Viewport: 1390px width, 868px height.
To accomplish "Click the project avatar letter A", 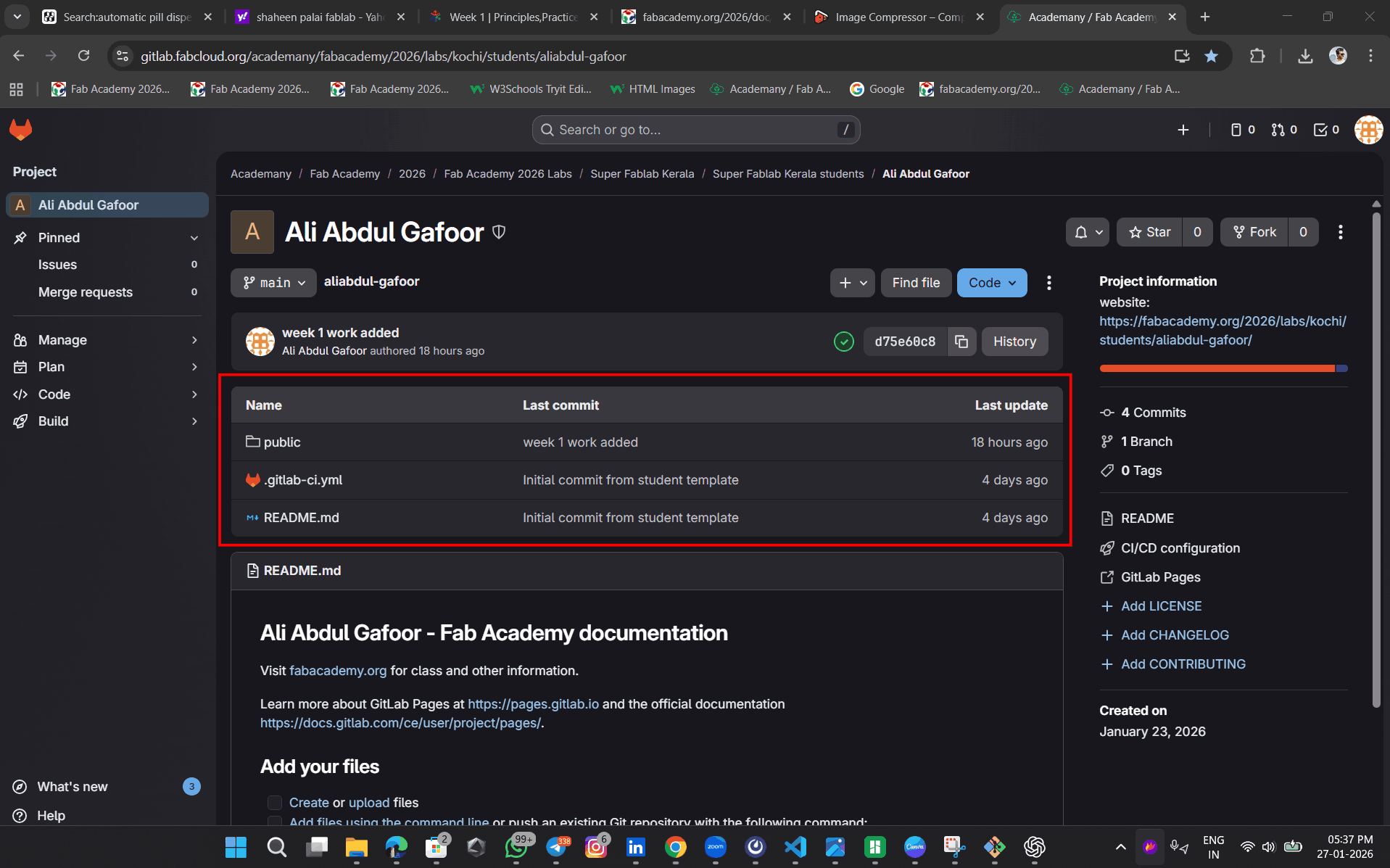I will click(x=252, y=232).
